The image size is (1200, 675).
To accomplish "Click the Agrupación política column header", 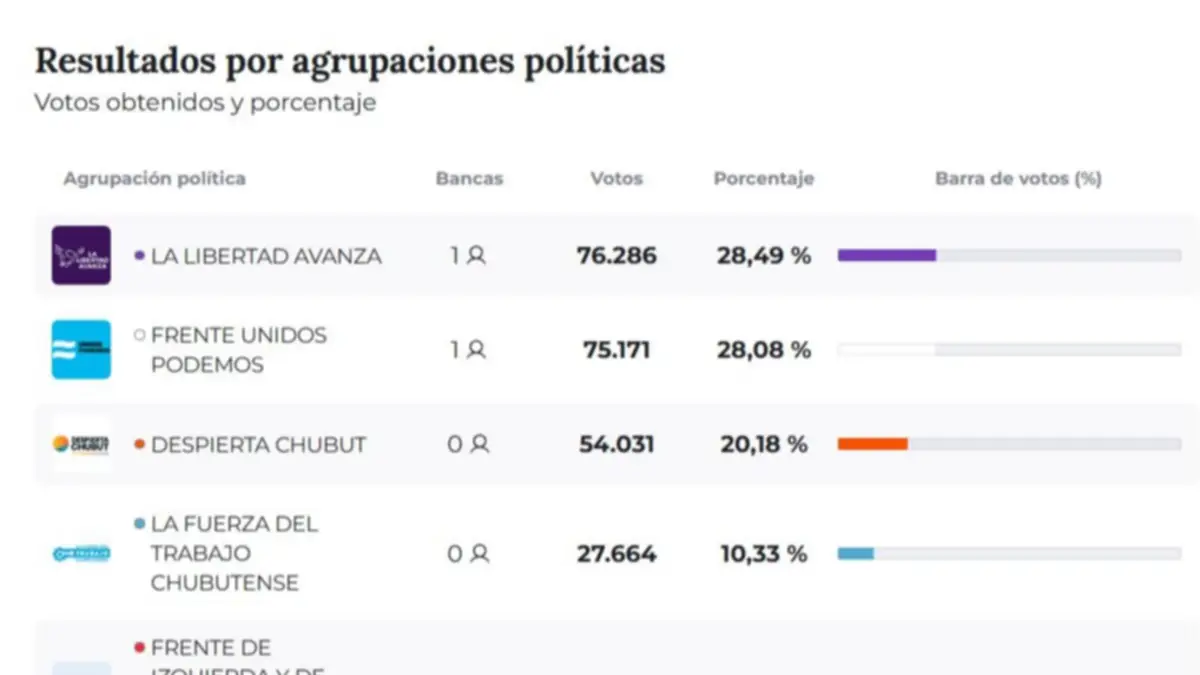I will (154, 179).
